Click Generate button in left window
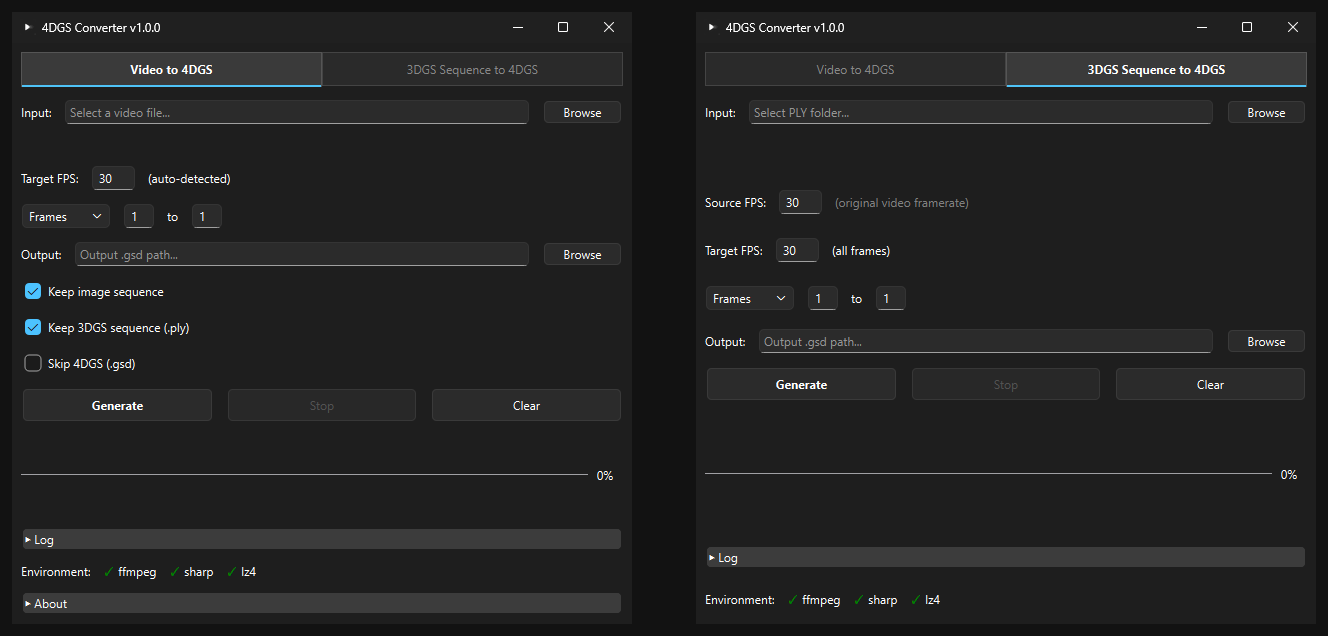The width and height of the screenshot is (1328, 636). click(118, 405)
